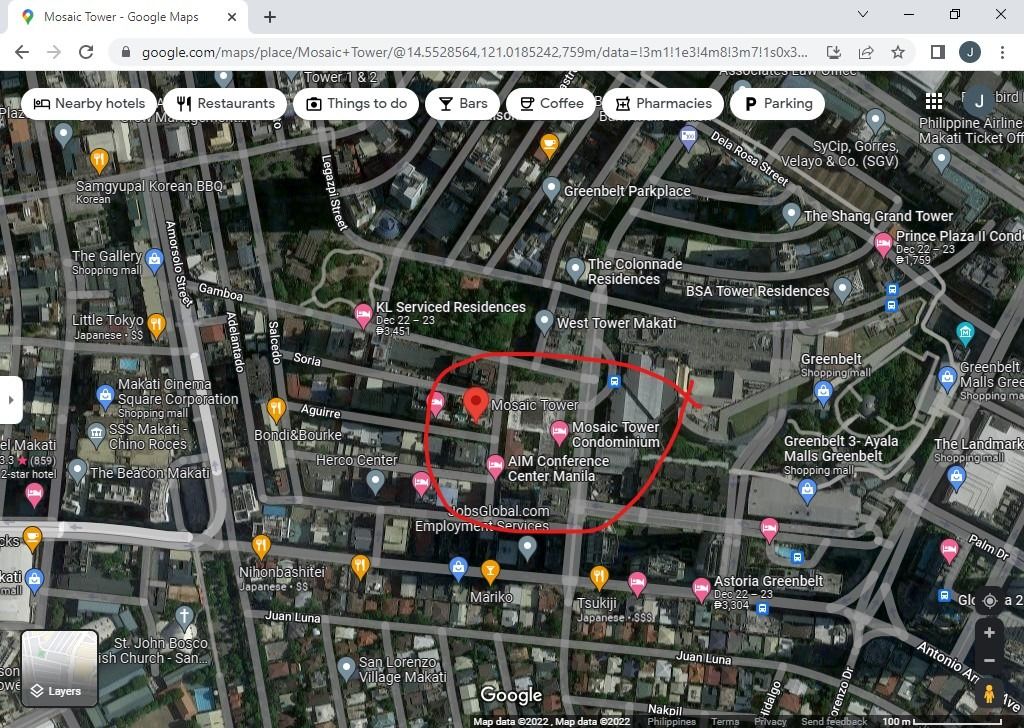1024x728 pixels.
Task: Select the red Mosaic Tower map pin
Action: (475, 403)
